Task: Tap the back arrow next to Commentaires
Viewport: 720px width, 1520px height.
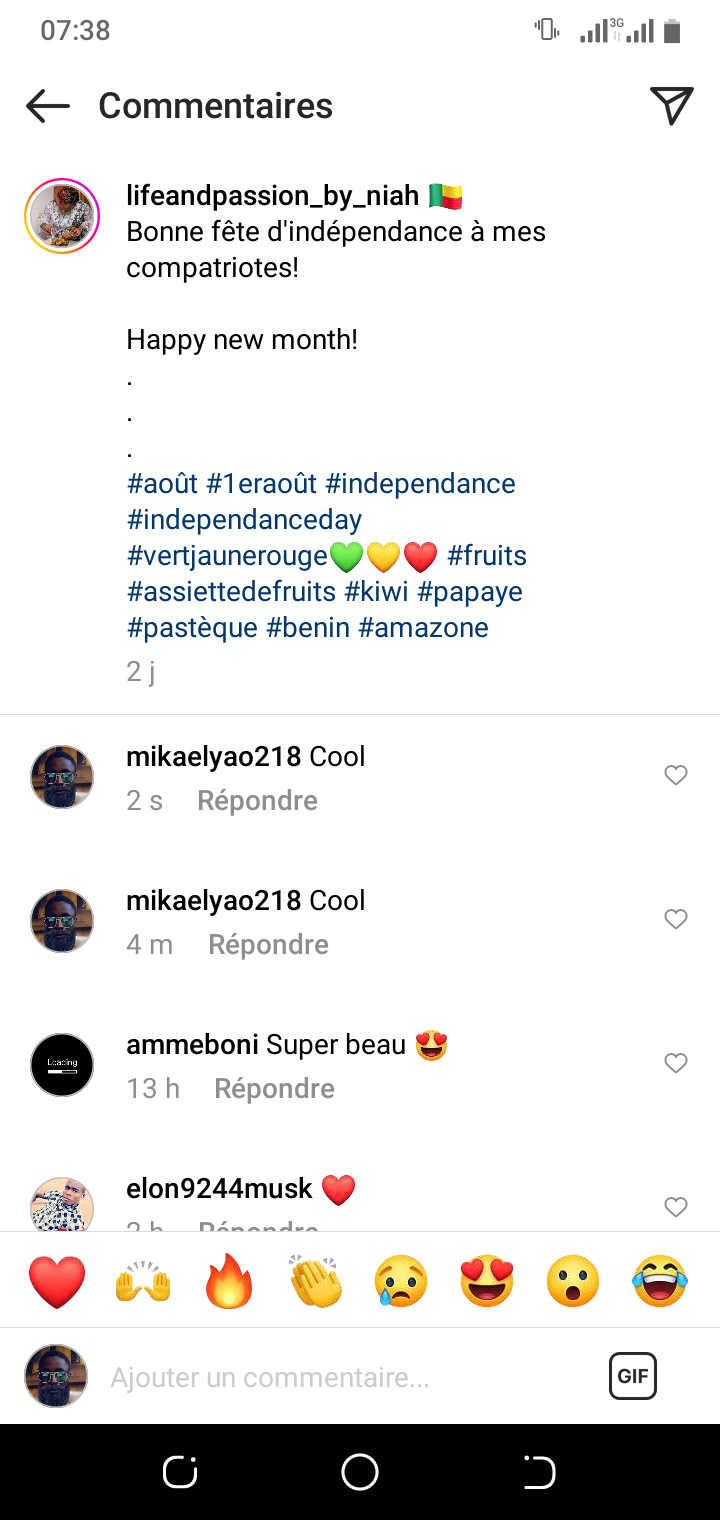Action: (x=47, y=106)
